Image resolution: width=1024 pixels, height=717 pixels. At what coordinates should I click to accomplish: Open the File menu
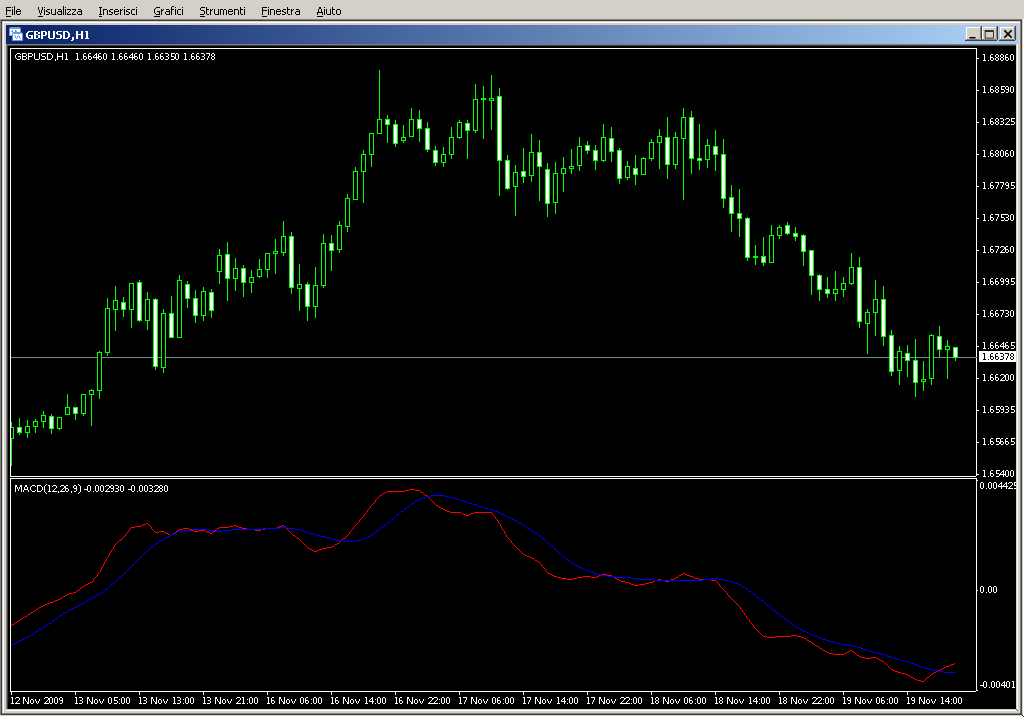tap(14, 11)
